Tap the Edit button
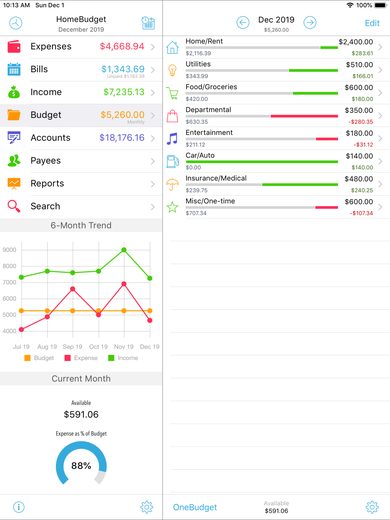The image size is (390, 520). pyautogui.click(x=372, y=23)
